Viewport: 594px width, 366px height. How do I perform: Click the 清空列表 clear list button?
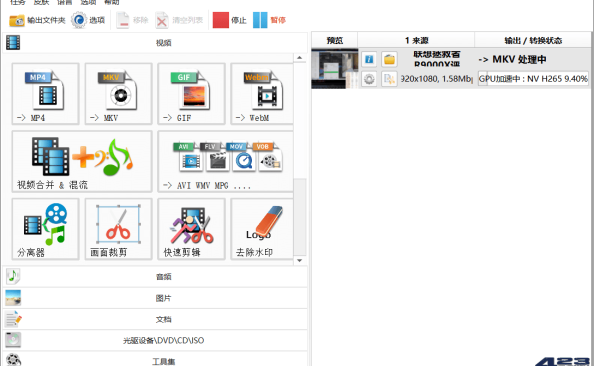point(179,20)
